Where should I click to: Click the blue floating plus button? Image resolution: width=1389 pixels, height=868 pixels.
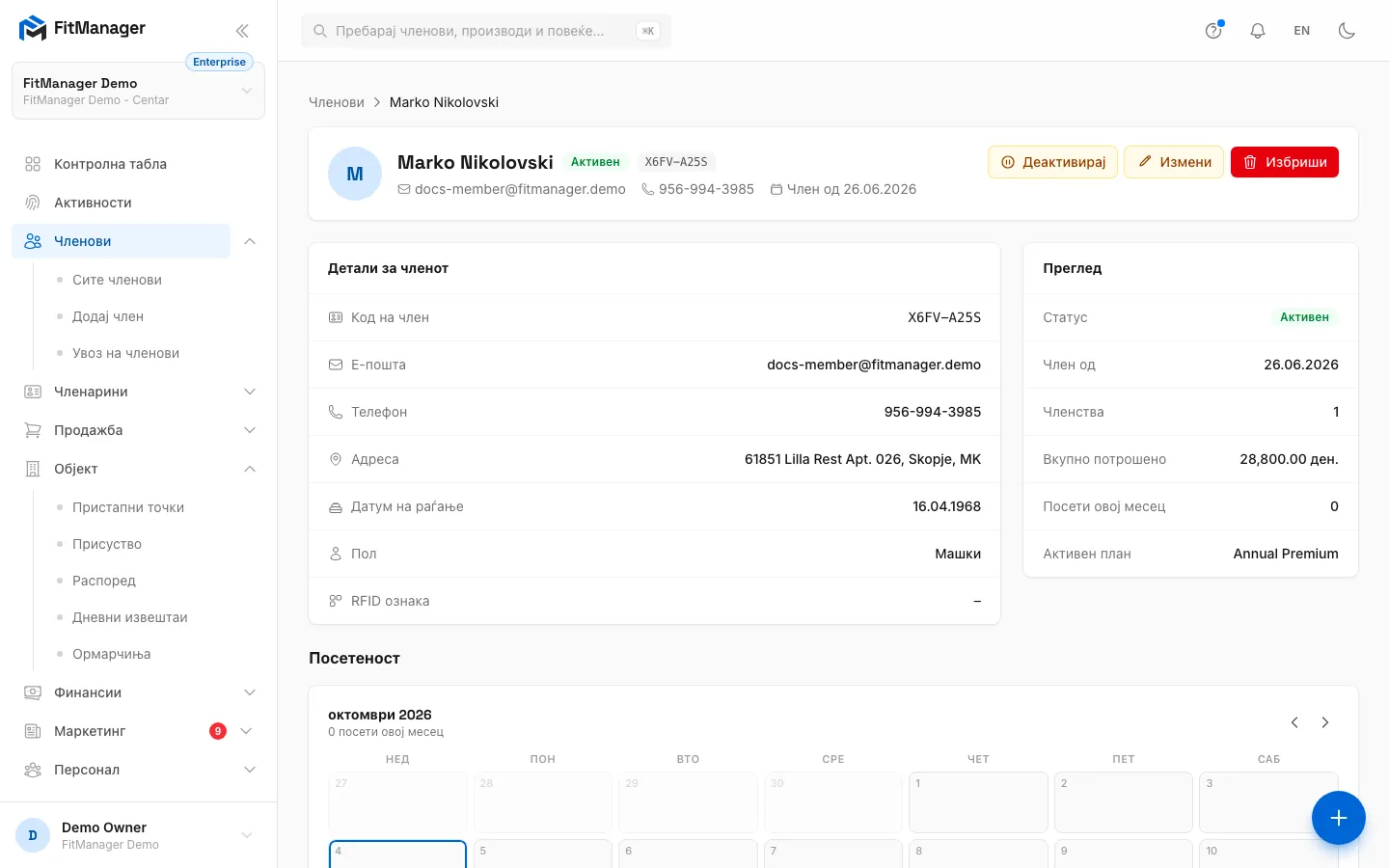[x=1338, y=818]
